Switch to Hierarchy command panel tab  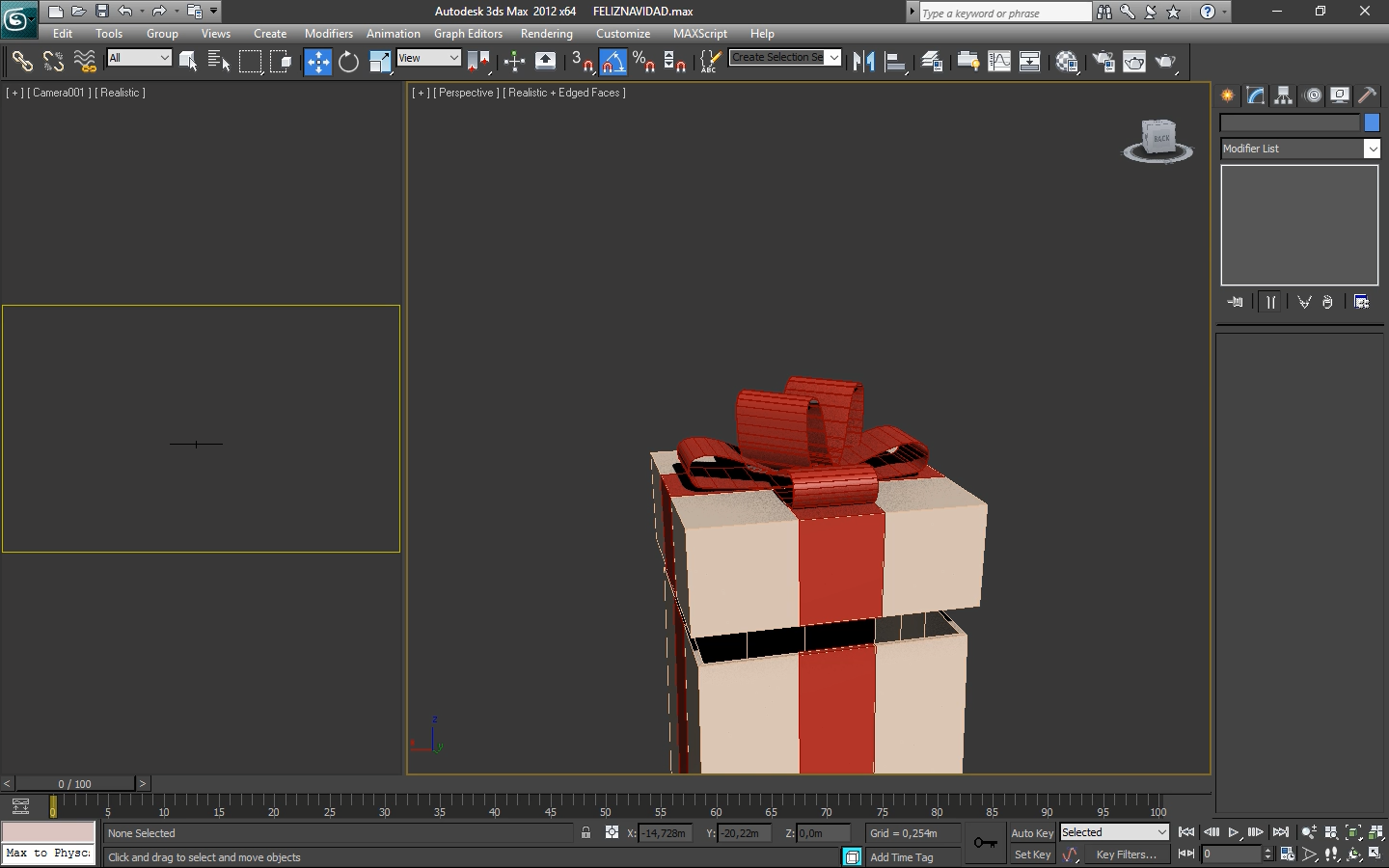(1284, 95)
